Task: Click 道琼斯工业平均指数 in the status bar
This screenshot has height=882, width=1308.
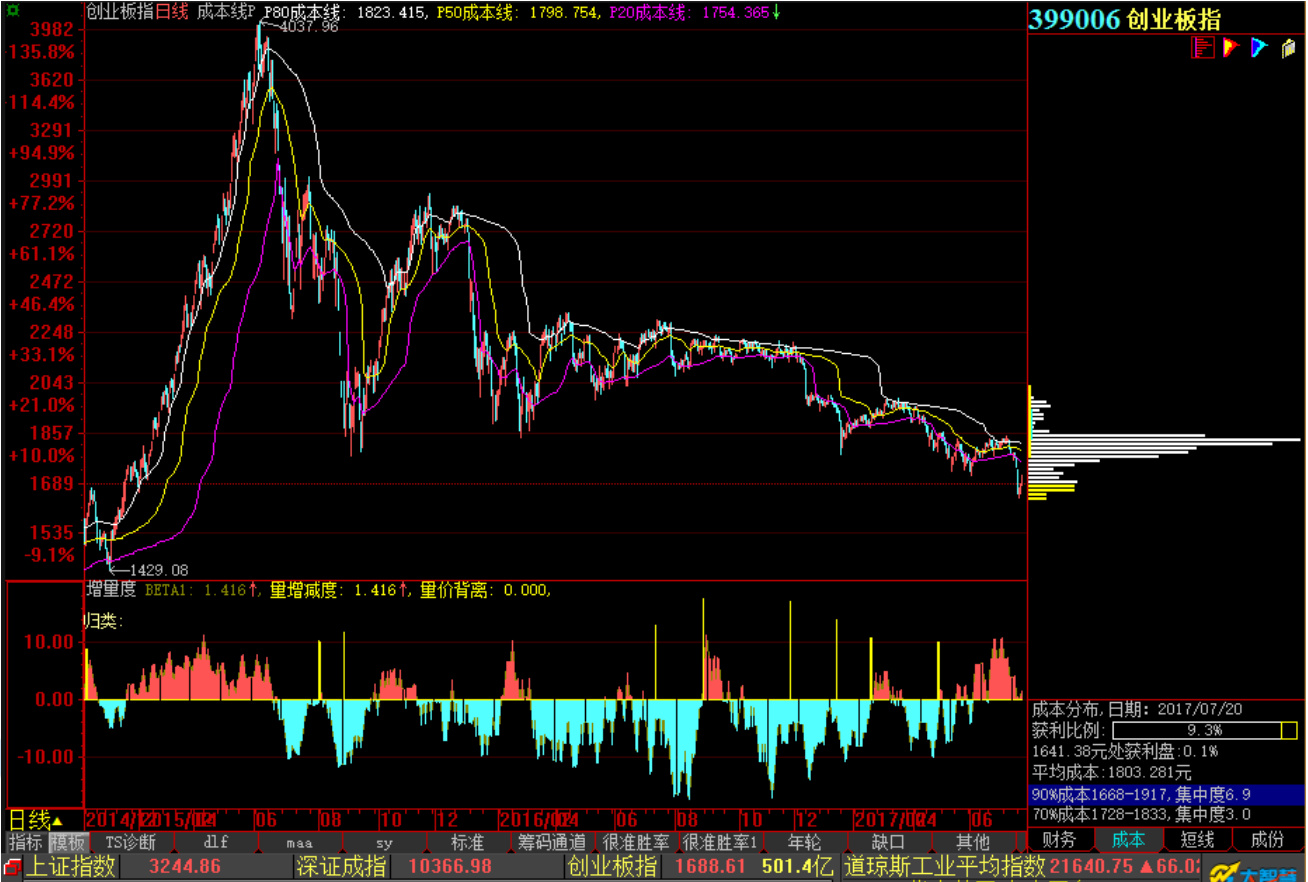Action: click(945, 866)
